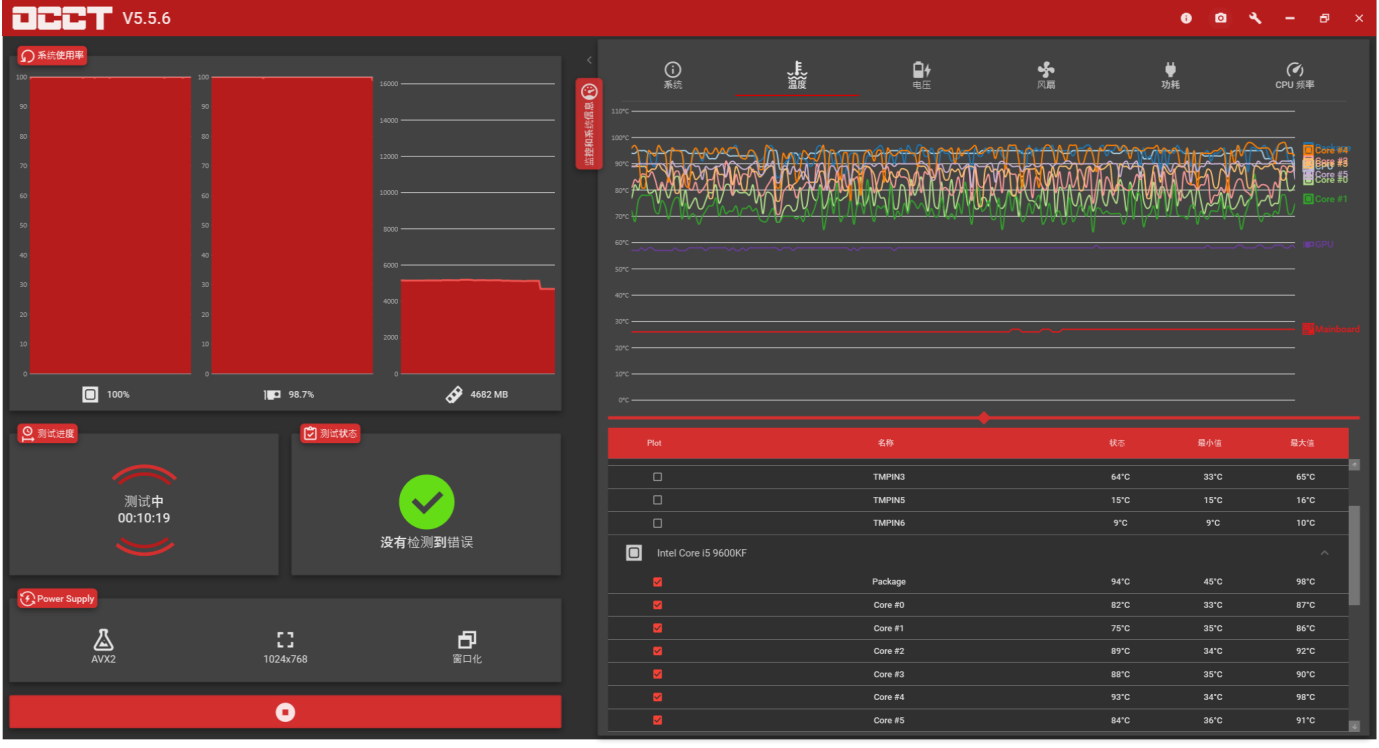Click the AVX2 flask icon
Viewport: 1379px width, 748px height.
tap(103, 639)
